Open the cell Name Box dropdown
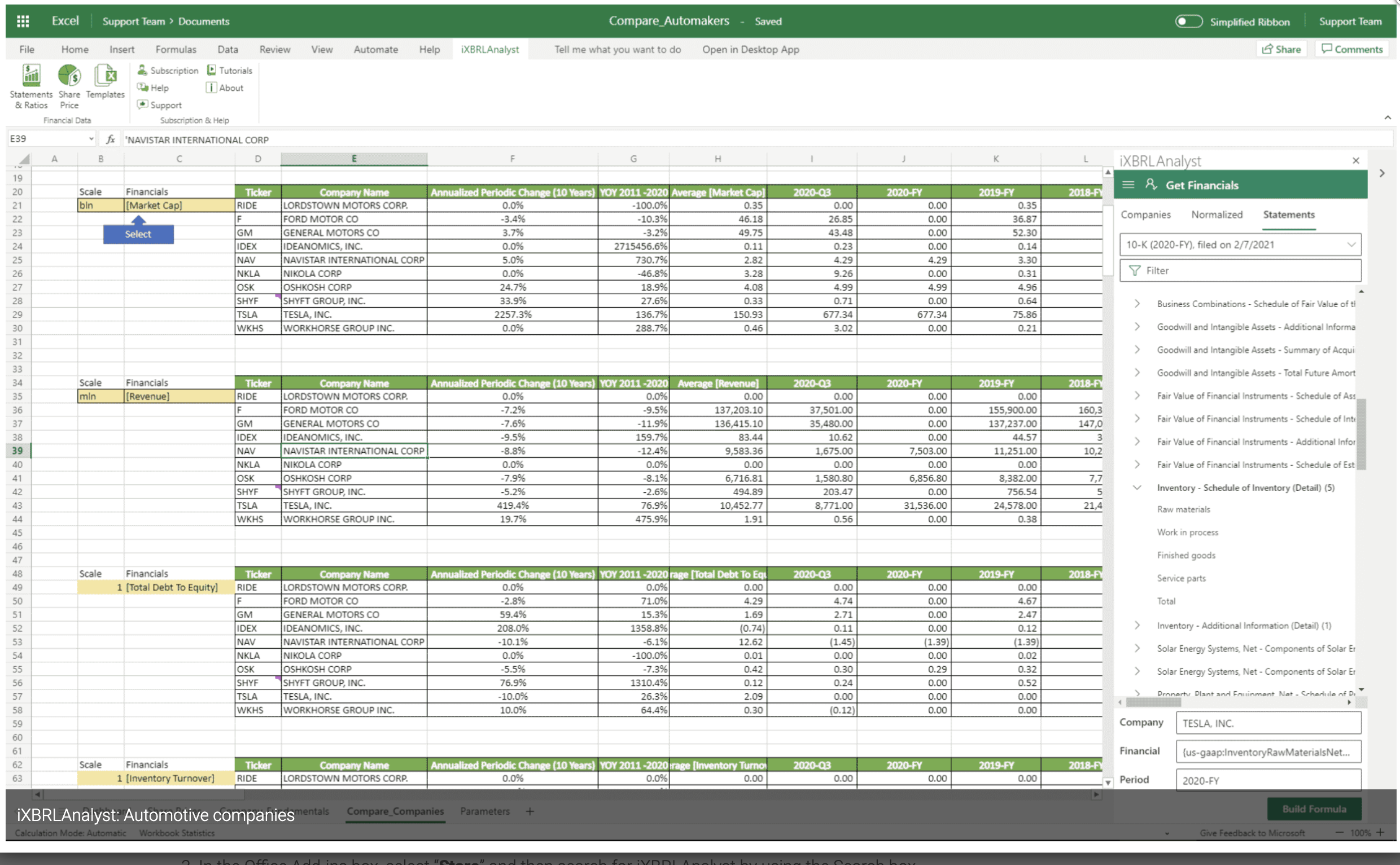This screenshot has width=1400, height=865. point(91,139)
